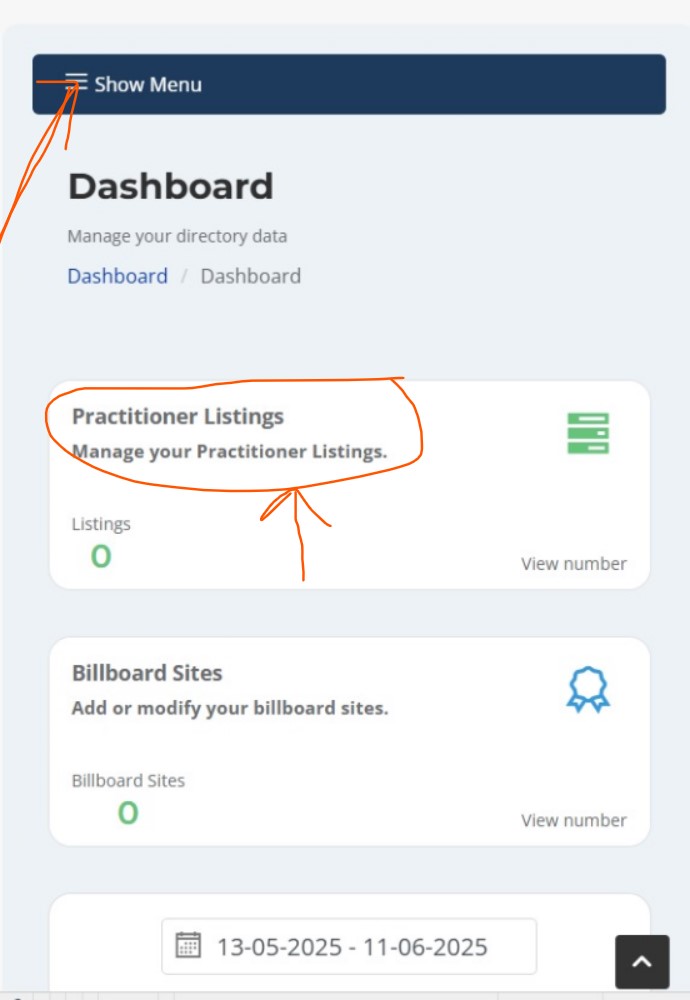Click View number on Practitioner Listings card
Image resolution: width=690 pixels, height=1000 pixels.
coord(574,564)
